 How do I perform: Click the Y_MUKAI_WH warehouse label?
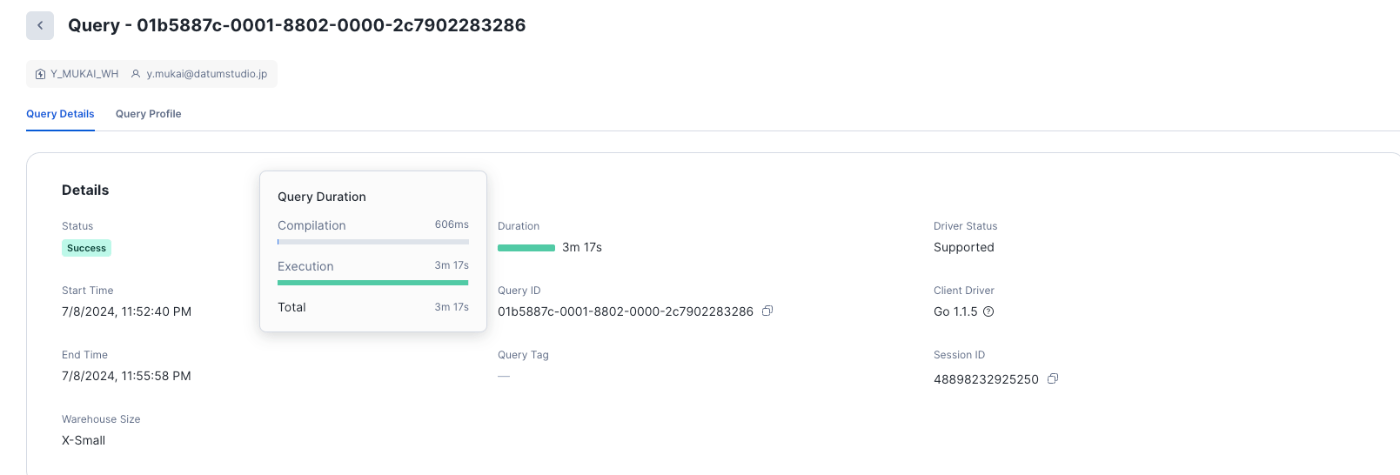coord(84,74)
